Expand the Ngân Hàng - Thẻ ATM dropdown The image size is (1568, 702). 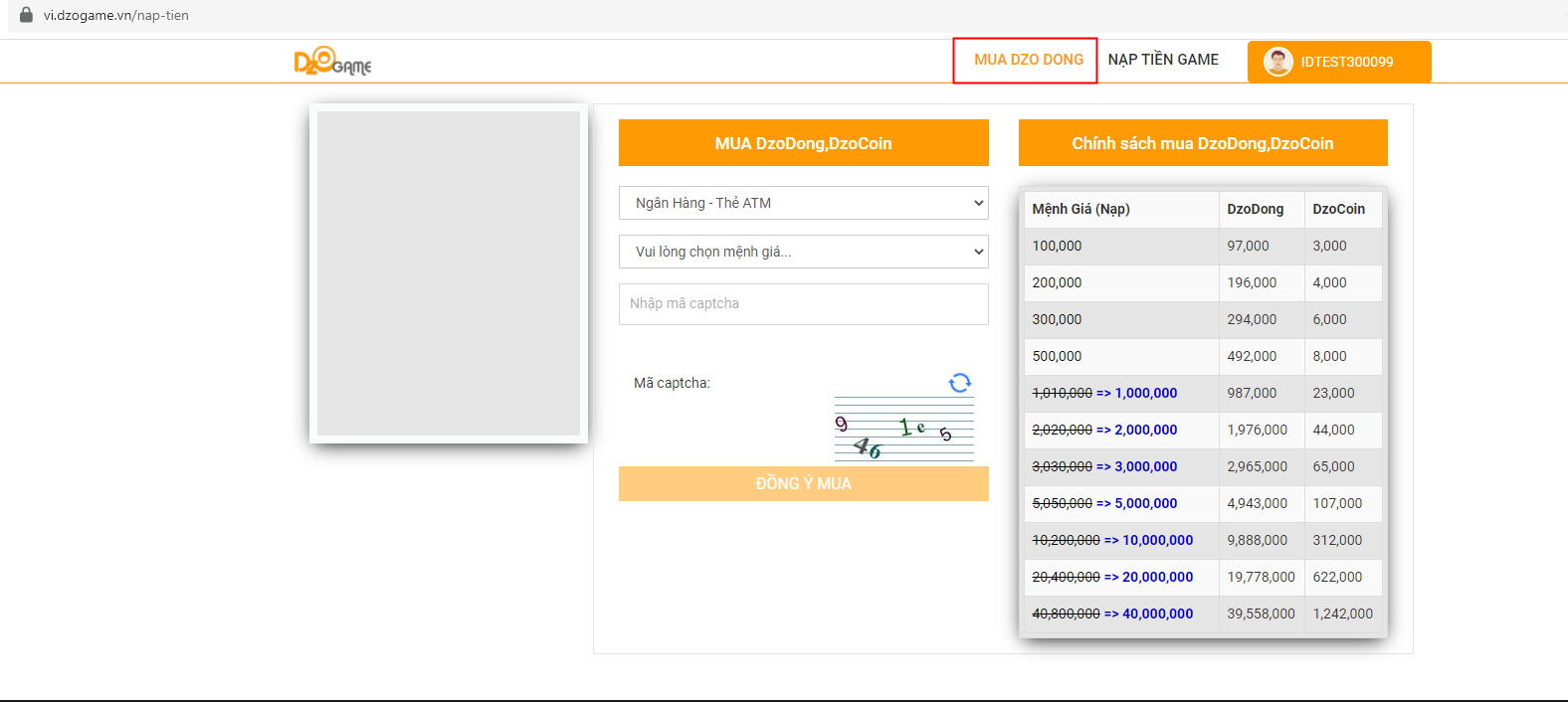click(x=803, y=203)
